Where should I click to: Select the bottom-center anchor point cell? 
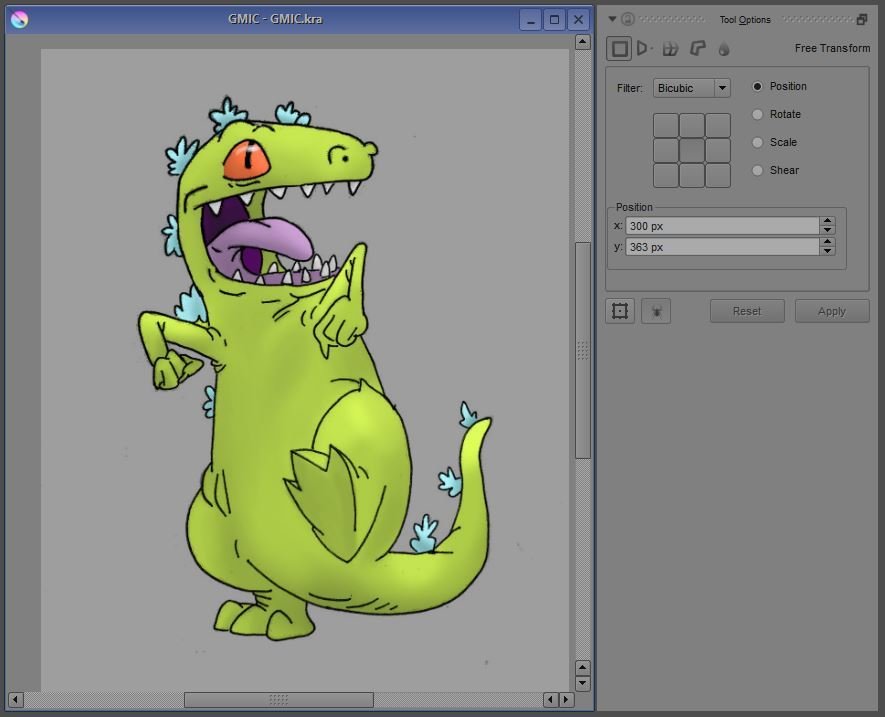coord(691,176)
